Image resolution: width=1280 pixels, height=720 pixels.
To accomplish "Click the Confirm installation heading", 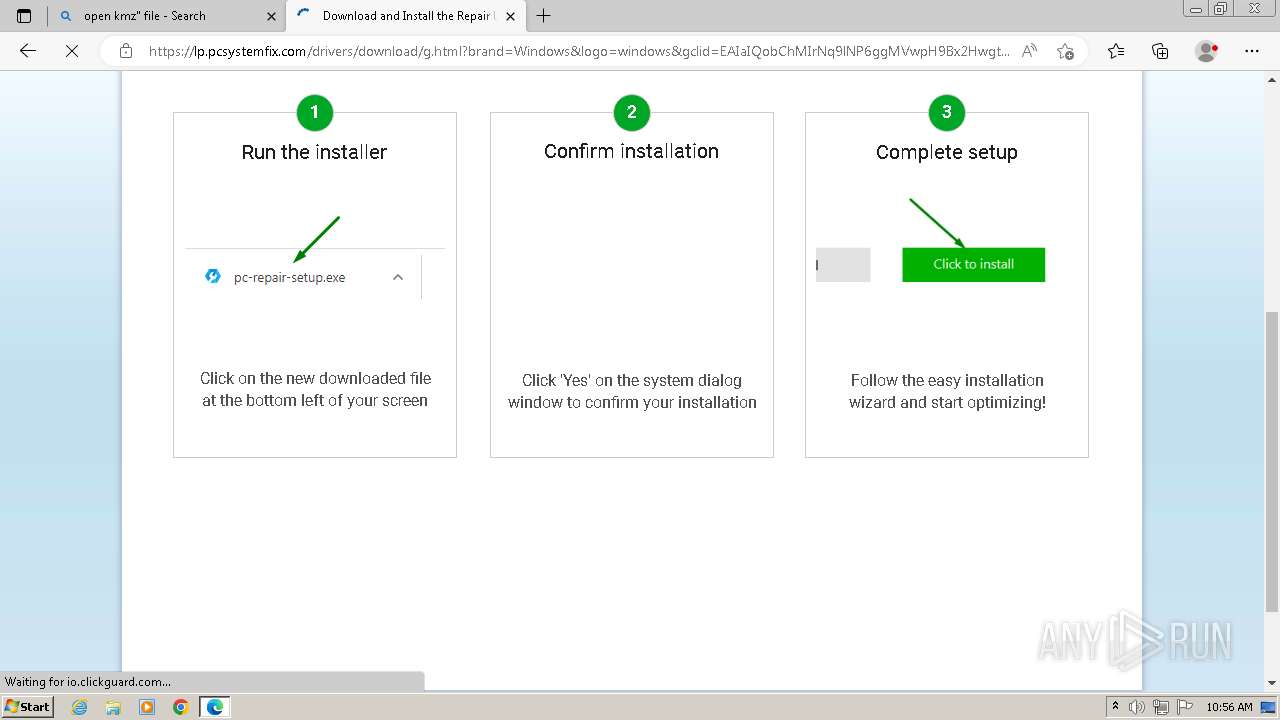I will click(x=631, y=151).
